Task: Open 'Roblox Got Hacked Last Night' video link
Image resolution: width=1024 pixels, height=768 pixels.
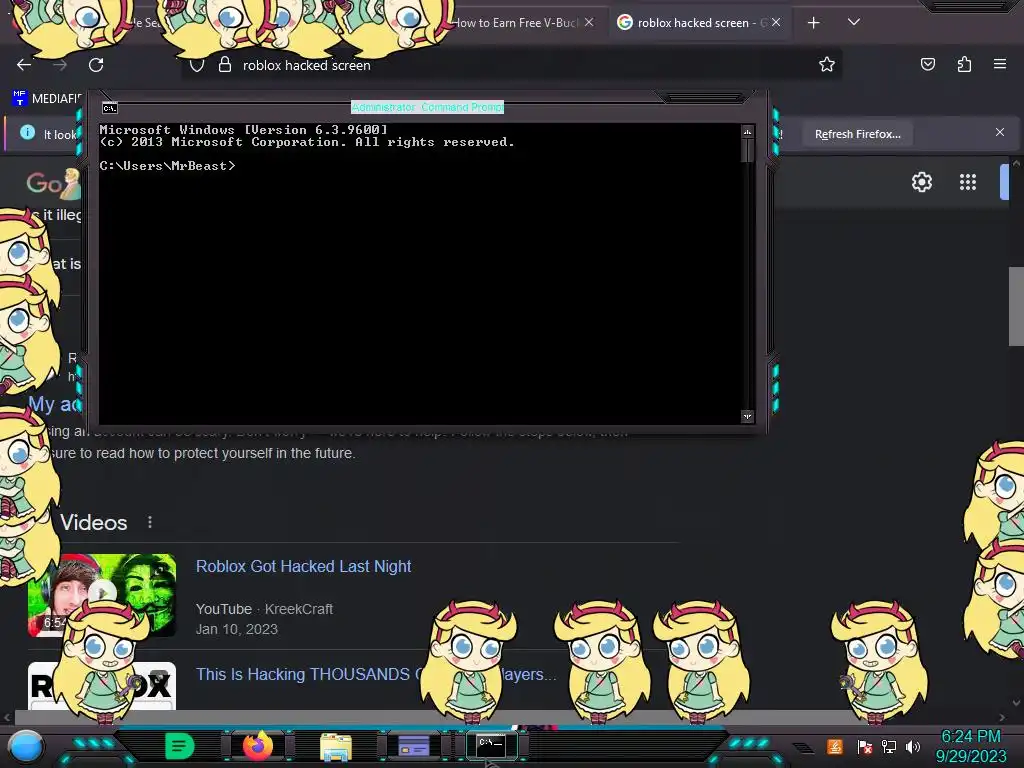Action: 303,566
